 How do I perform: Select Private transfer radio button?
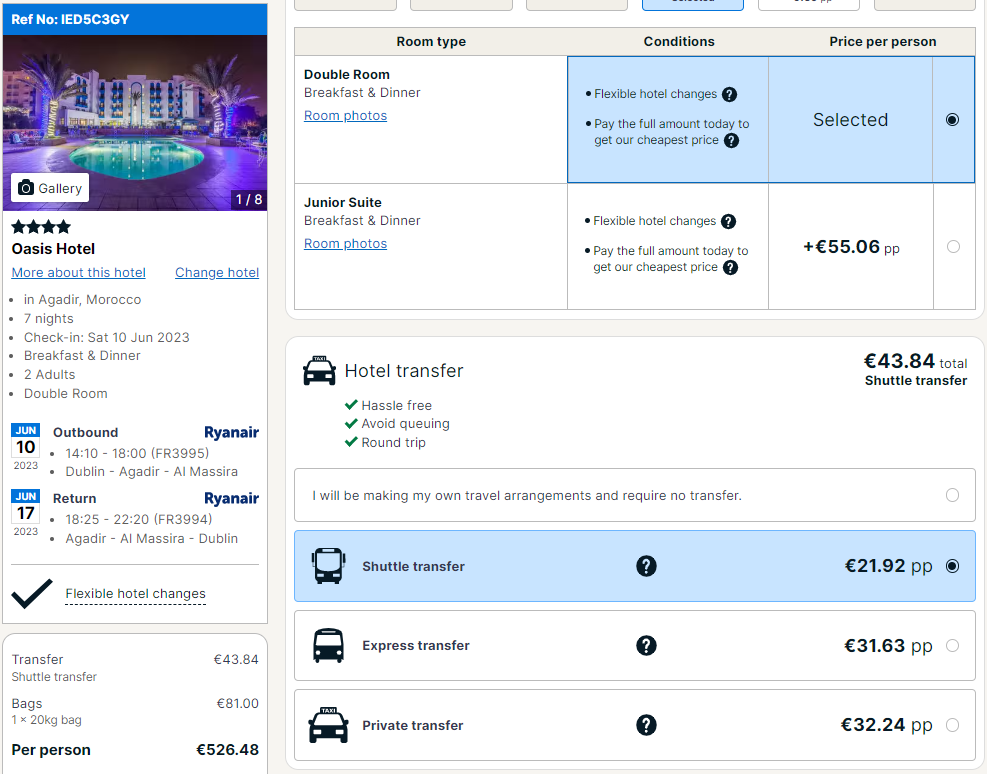coord(952,725)
